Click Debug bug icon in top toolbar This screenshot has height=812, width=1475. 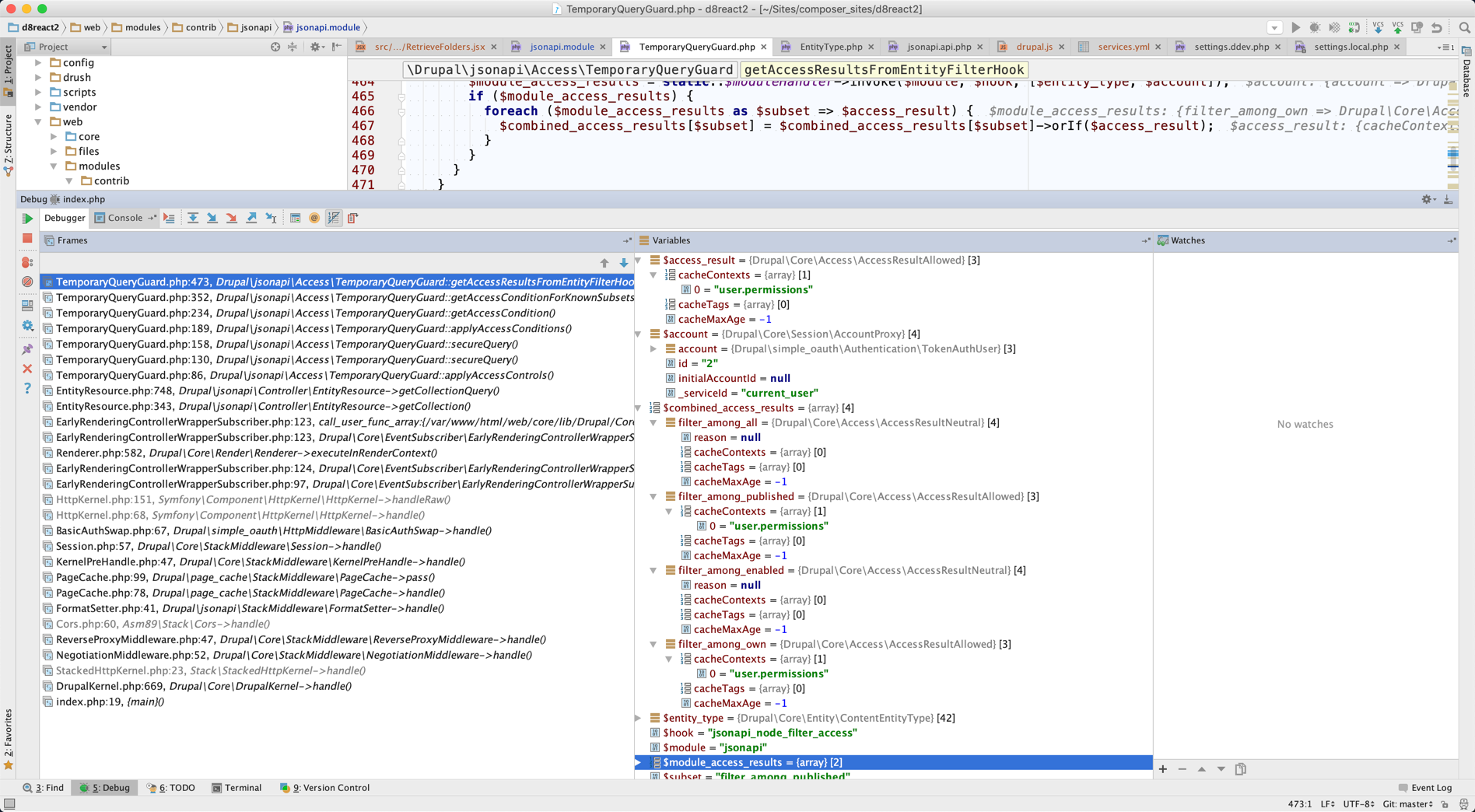1315,28
